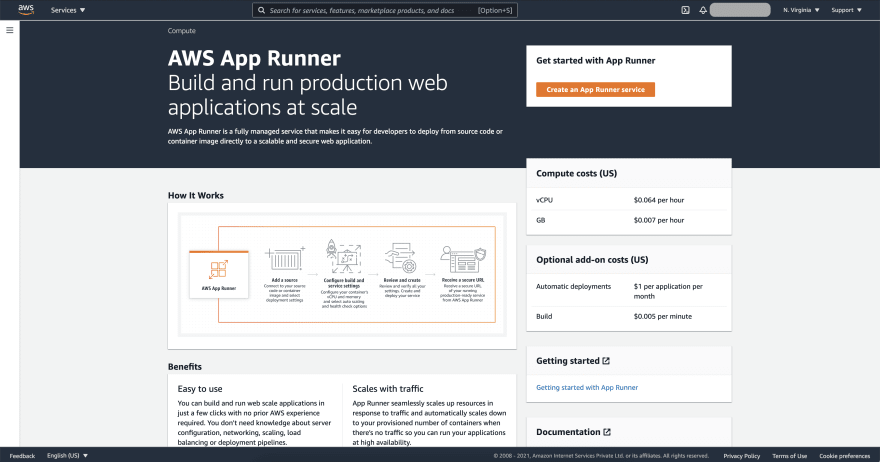
Task: Click the Getting started panel heading
Action: click(x=567, y=361)
